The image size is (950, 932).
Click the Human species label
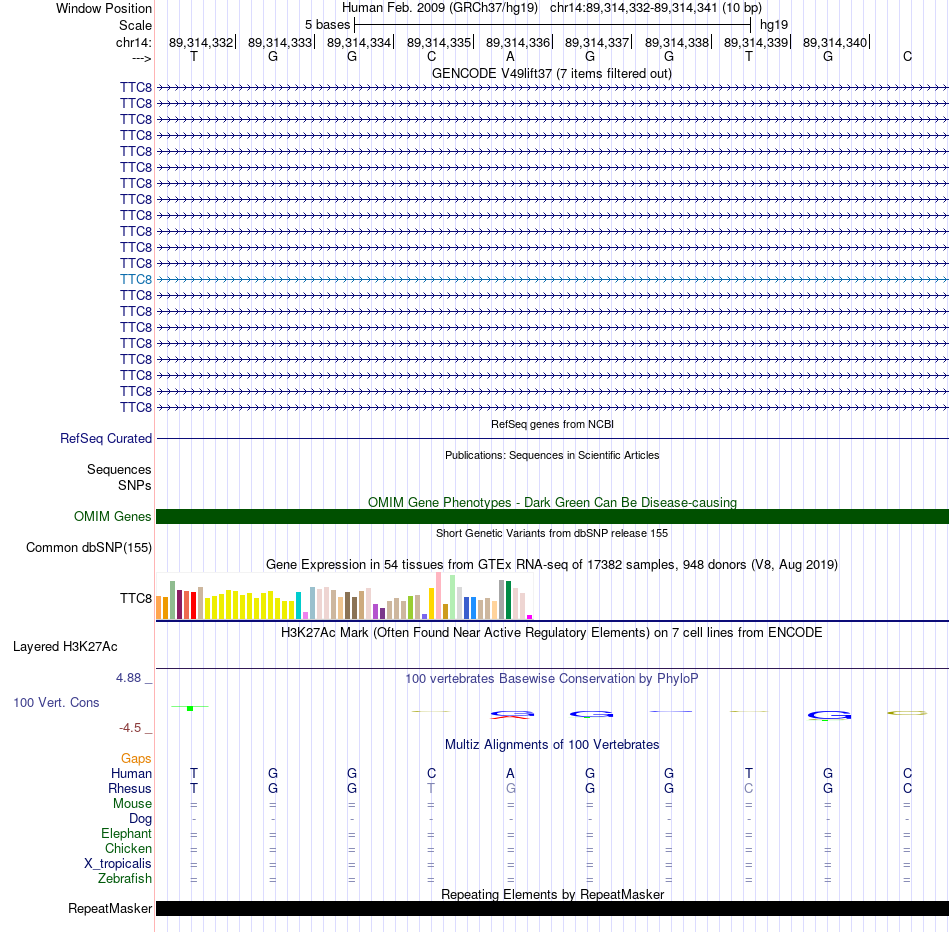click(131, 773)
